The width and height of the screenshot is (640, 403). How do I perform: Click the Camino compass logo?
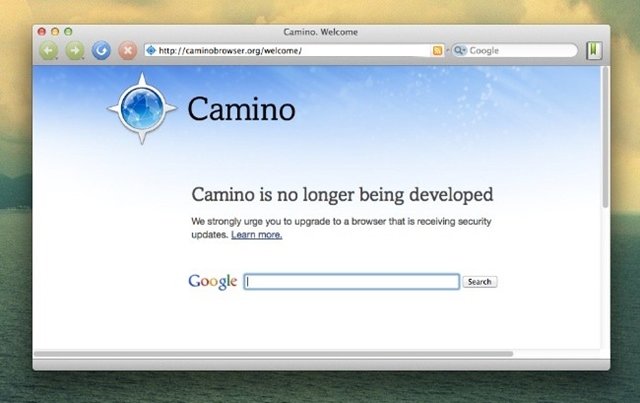(x=142, y=109)
